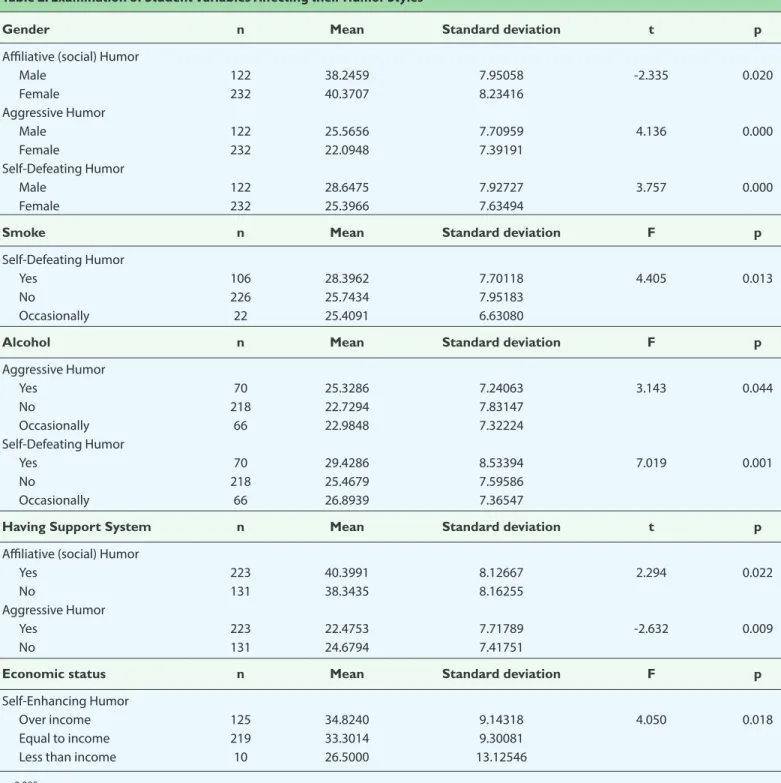Select the mean value 38.3435
Viewport: 781px width, 783px height.
tap(347, 591)
